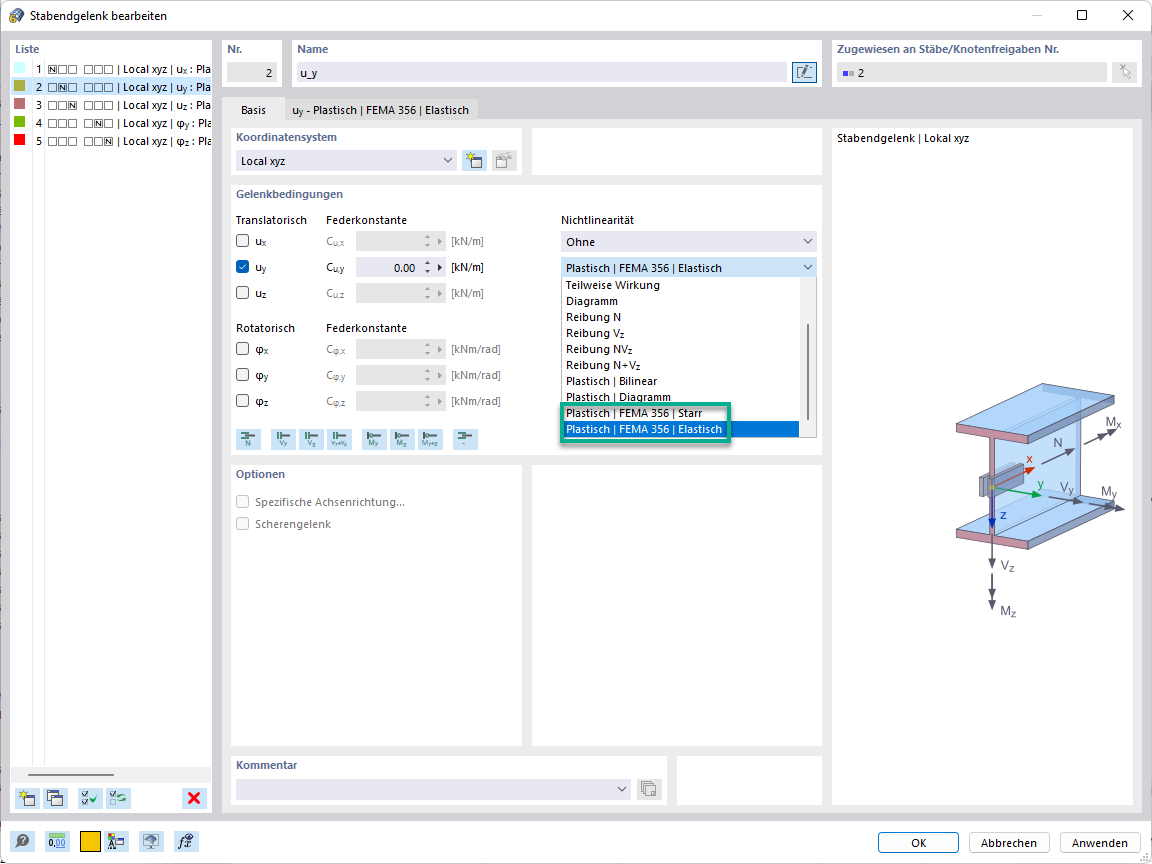
Task: Choose Reibung N+Vz option
Action: click(680, 365)
